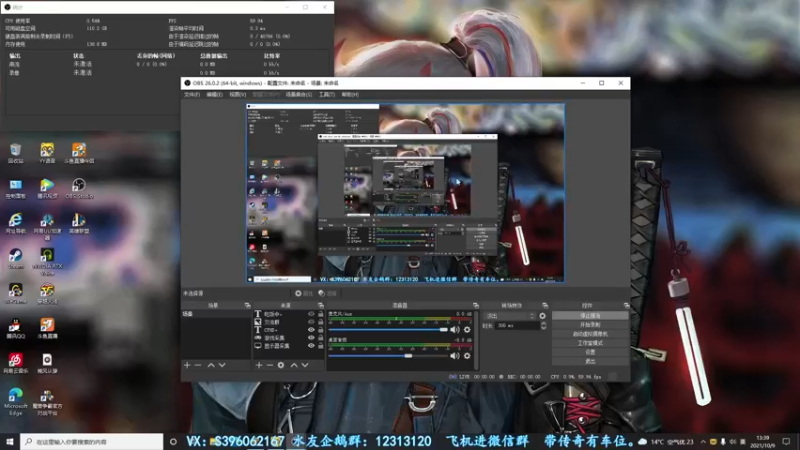Open the 帮助(H) menu in OBS
Image resolution: width=800 pixels, height=450 pixels.
pos(350,94)
